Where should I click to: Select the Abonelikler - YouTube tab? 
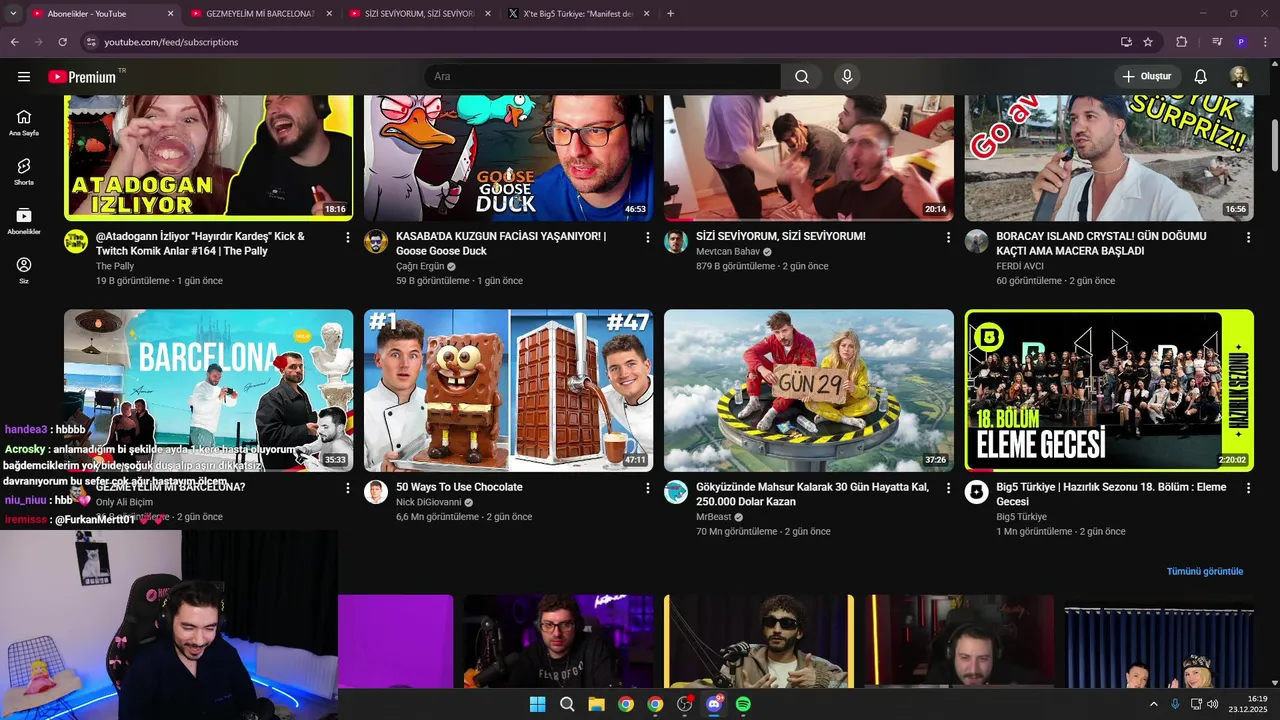(x=100, y=14)
